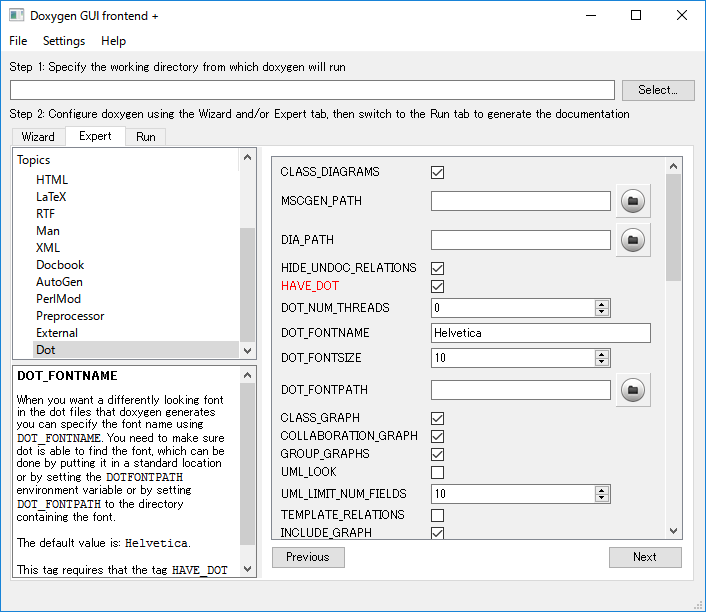The width and height of the screenshot is (706, 612).
Task: Click the red HAVE_DOT label
Action: [310, 286]
